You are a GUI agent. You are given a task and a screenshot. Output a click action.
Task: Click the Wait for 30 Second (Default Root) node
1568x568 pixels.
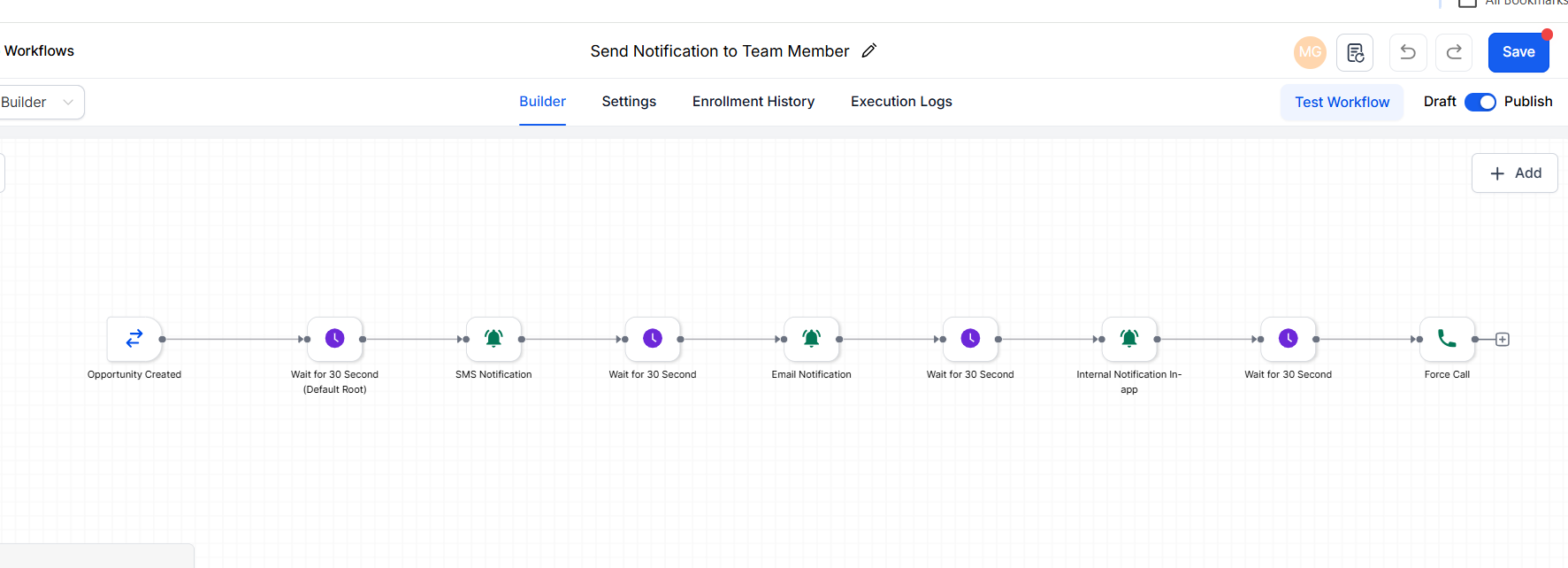click(x=334, y=339)
